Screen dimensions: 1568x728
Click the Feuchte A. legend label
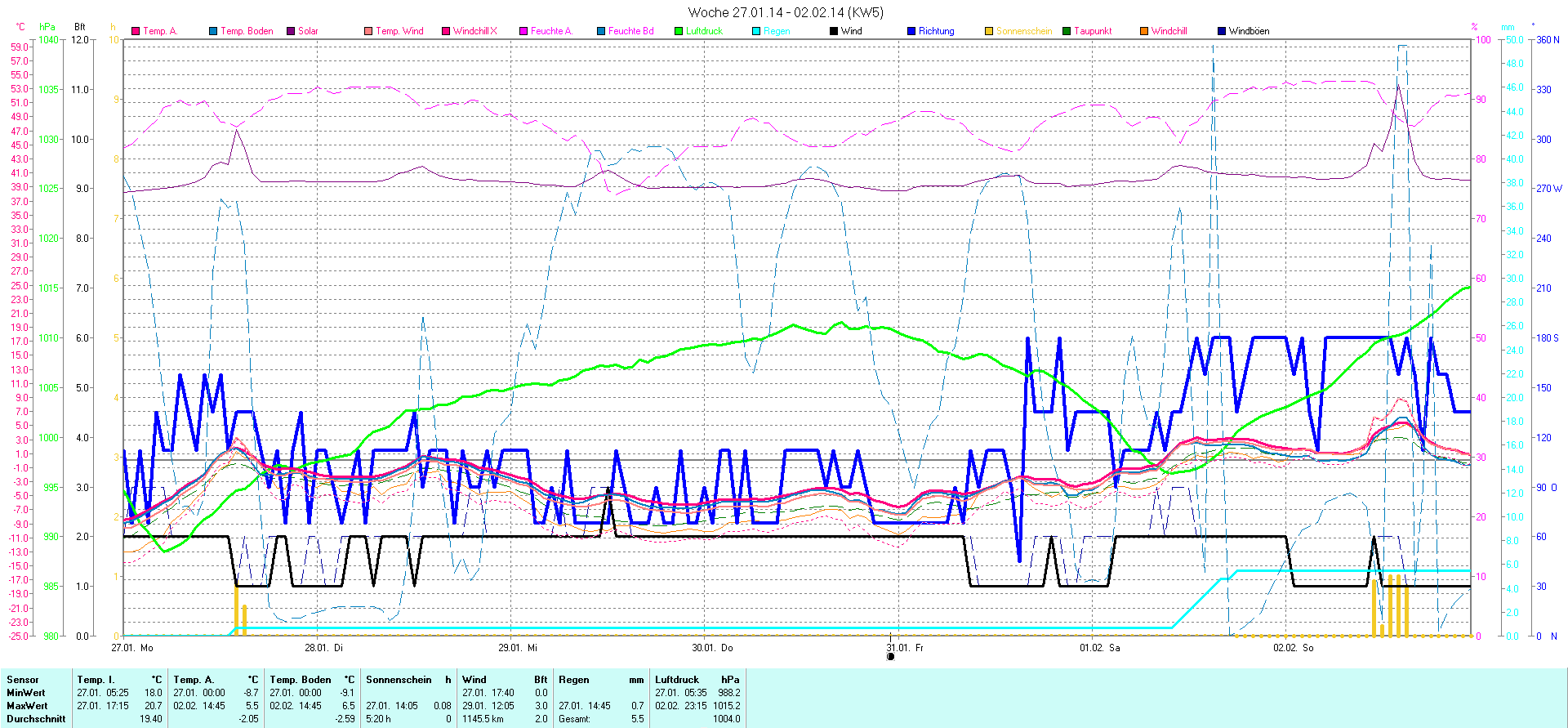click(551, 31)
